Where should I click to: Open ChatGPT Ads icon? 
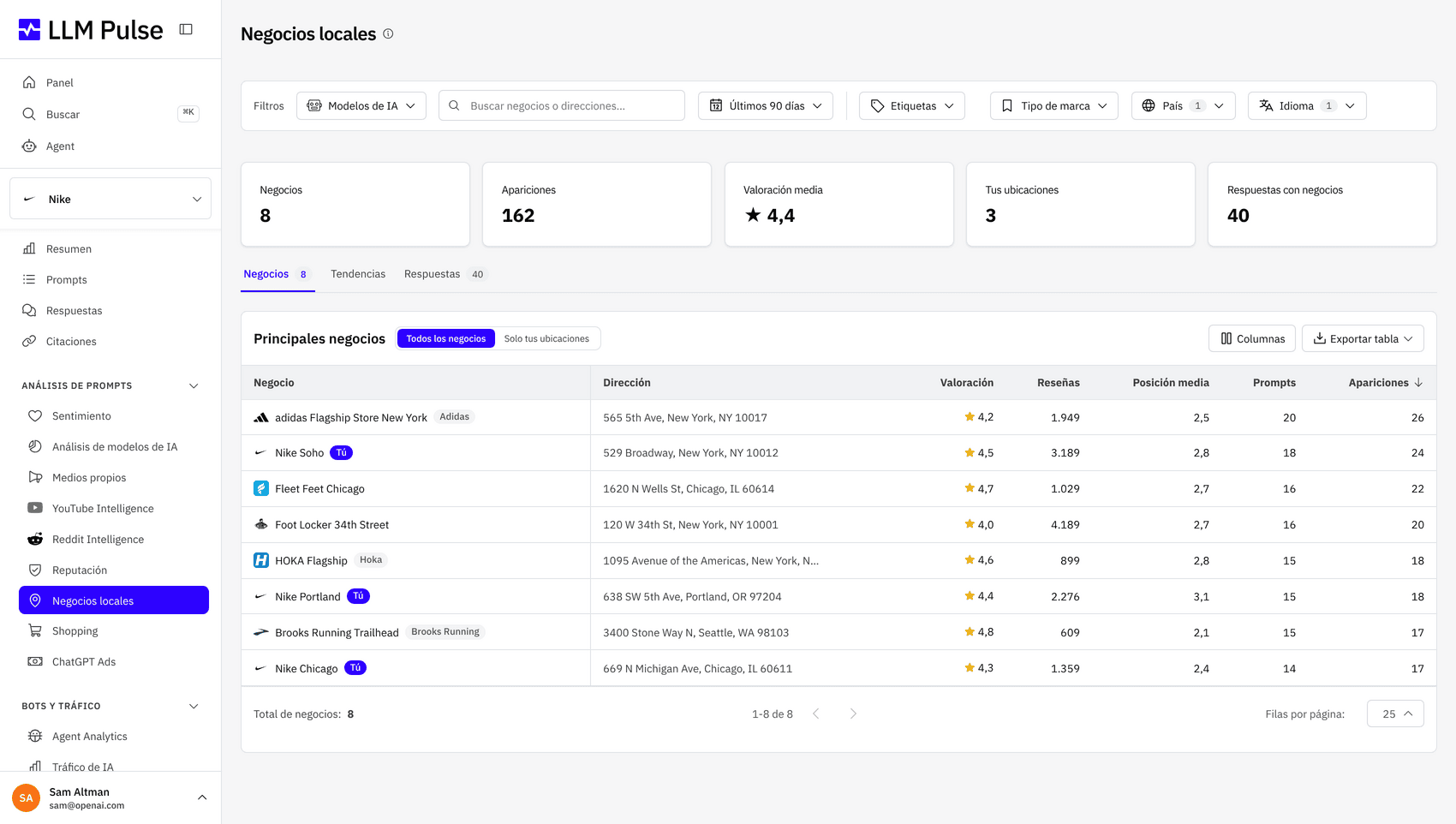pos(35,661)
